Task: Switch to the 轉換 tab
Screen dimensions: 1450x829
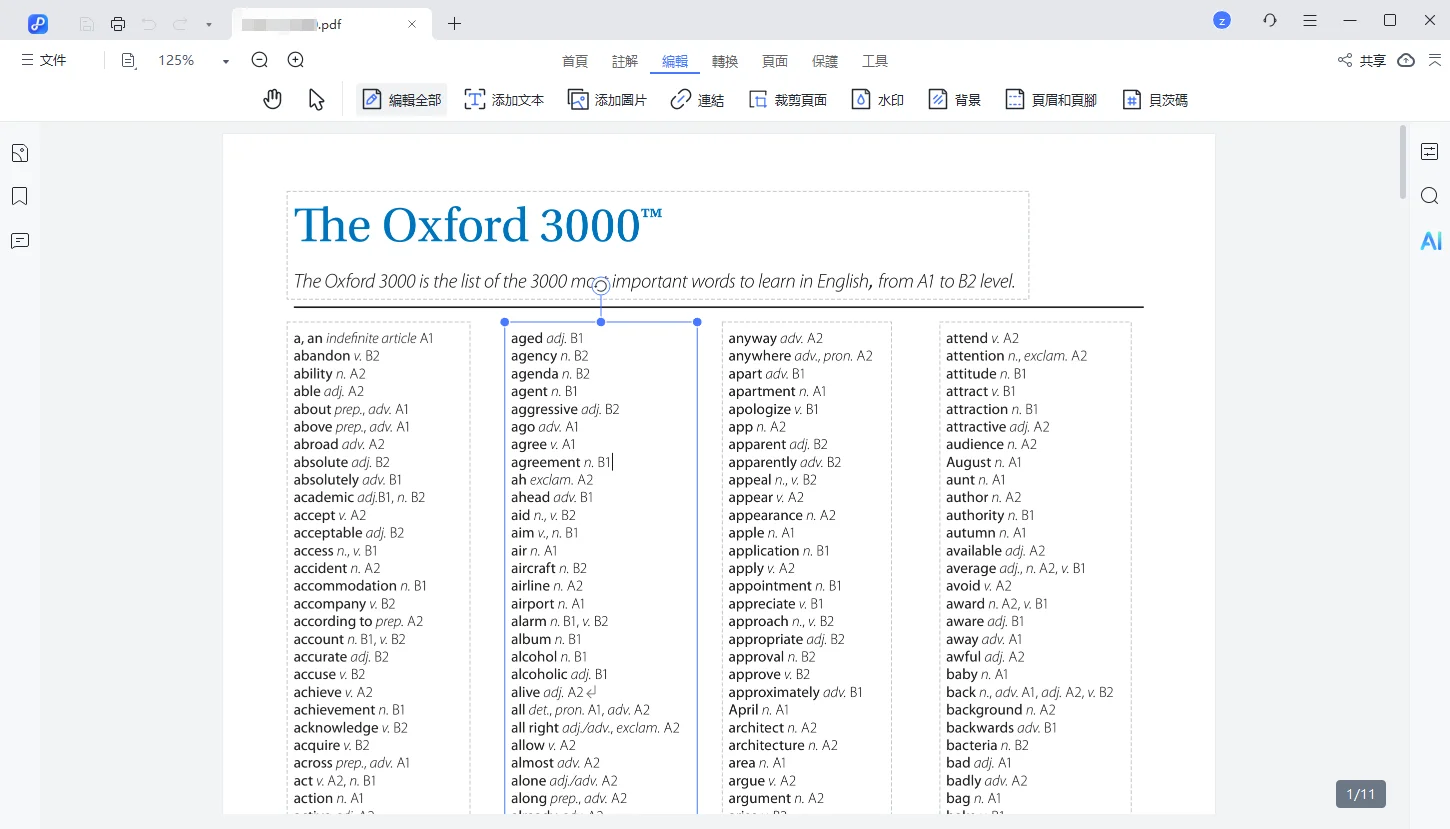Action: pyautogui.click(x=725, y=61)
